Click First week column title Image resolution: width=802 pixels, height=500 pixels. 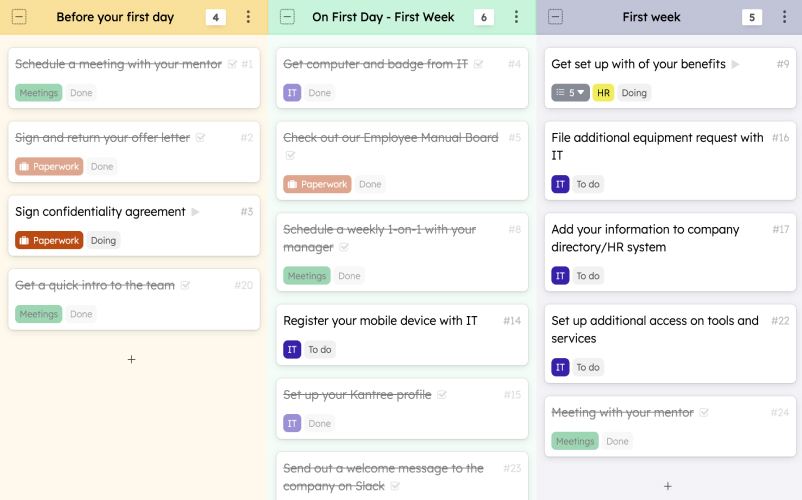[651, 17]
